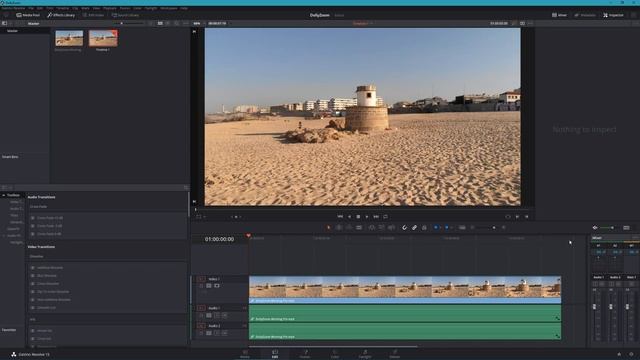Click timeline zoom in plus

tap(504, 227)
